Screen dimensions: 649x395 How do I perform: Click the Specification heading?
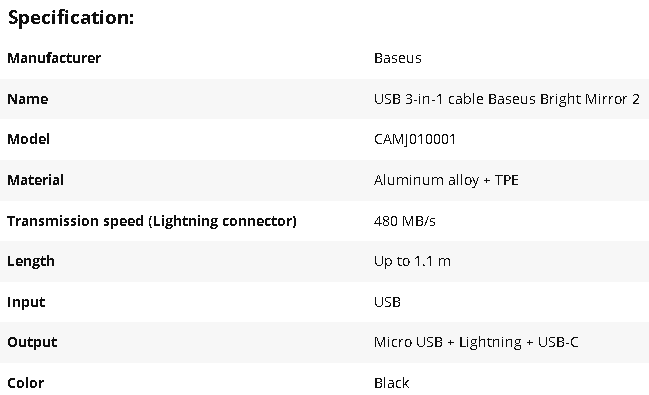click(71, 18)
